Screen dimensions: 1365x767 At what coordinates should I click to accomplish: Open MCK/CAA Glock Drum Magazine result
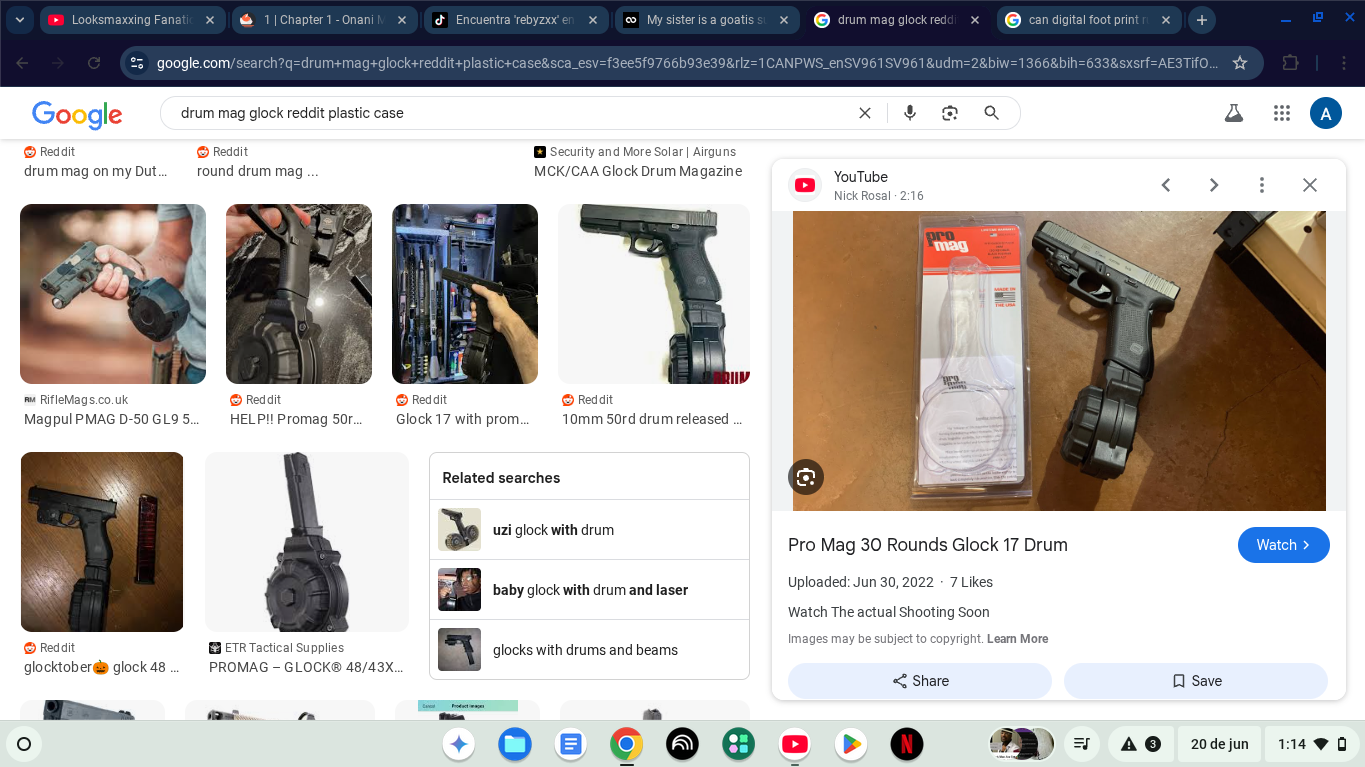[638, 171]
